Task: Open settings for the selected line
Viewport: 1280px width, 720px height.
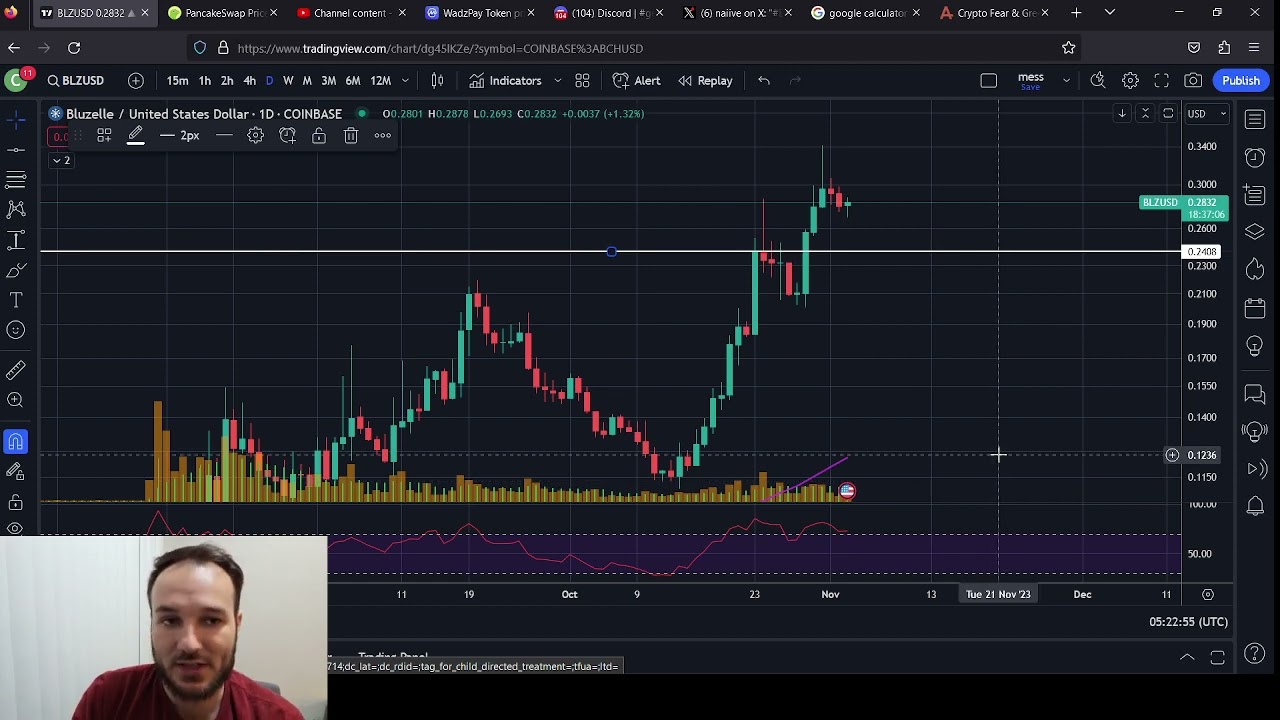Action: [255, 135]
